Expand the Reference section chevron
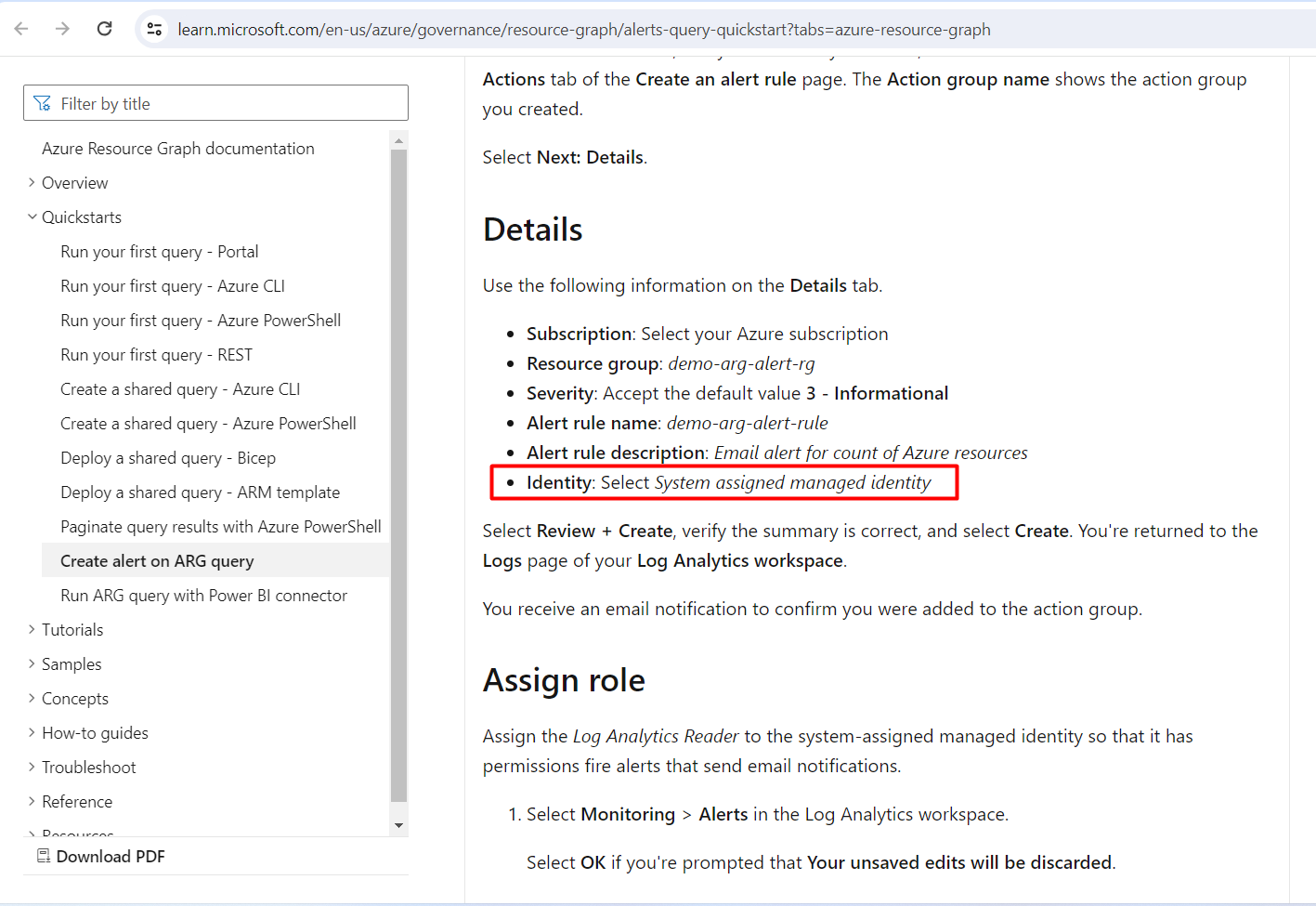The width and height of the screenshot is (1316, 906). tap(32, 801)
